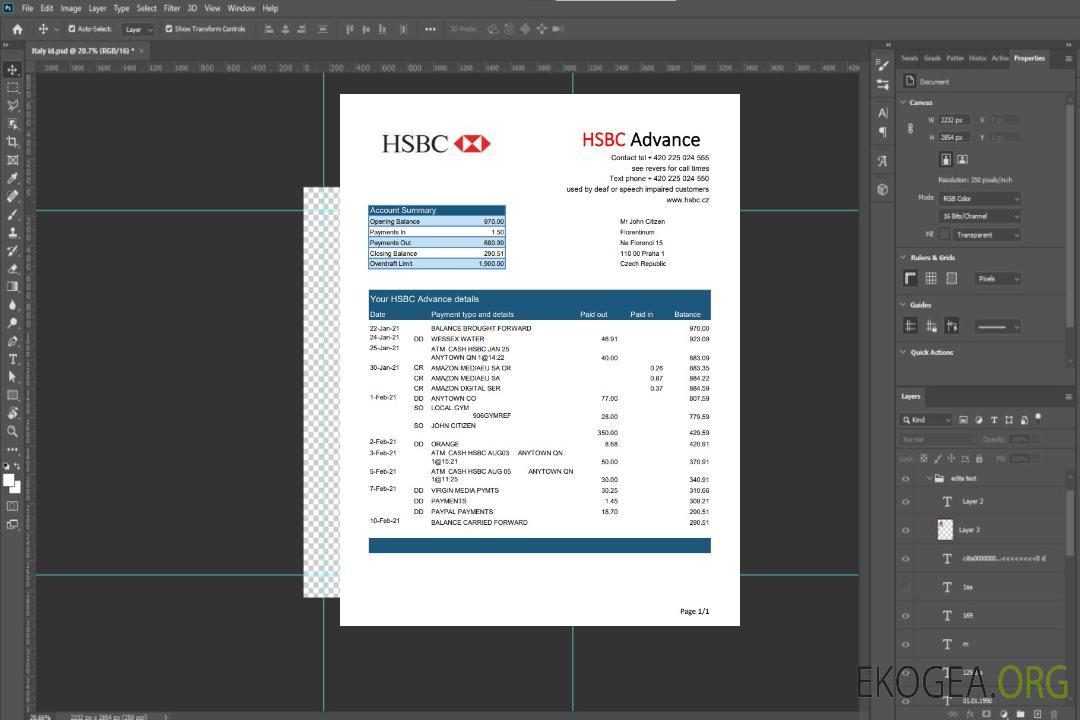1080x720 pixels.
Task: Open the Mode RGB Color dropdown
Action: tap(980, 198)
